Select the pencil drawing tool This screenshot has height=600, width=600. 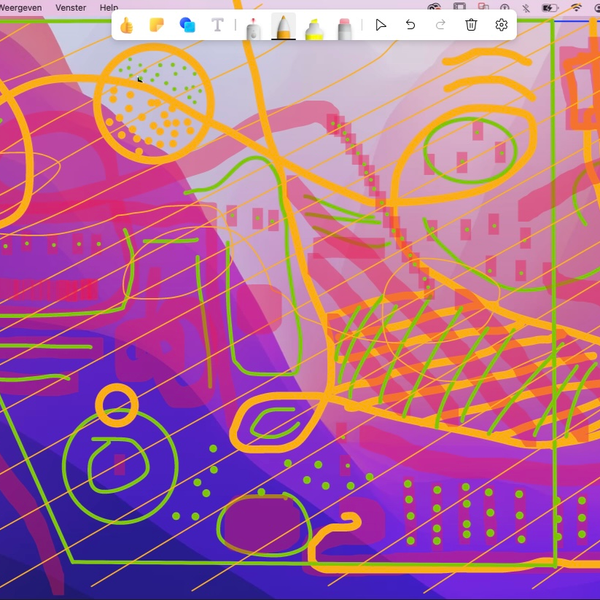click(x=283, y=27)
